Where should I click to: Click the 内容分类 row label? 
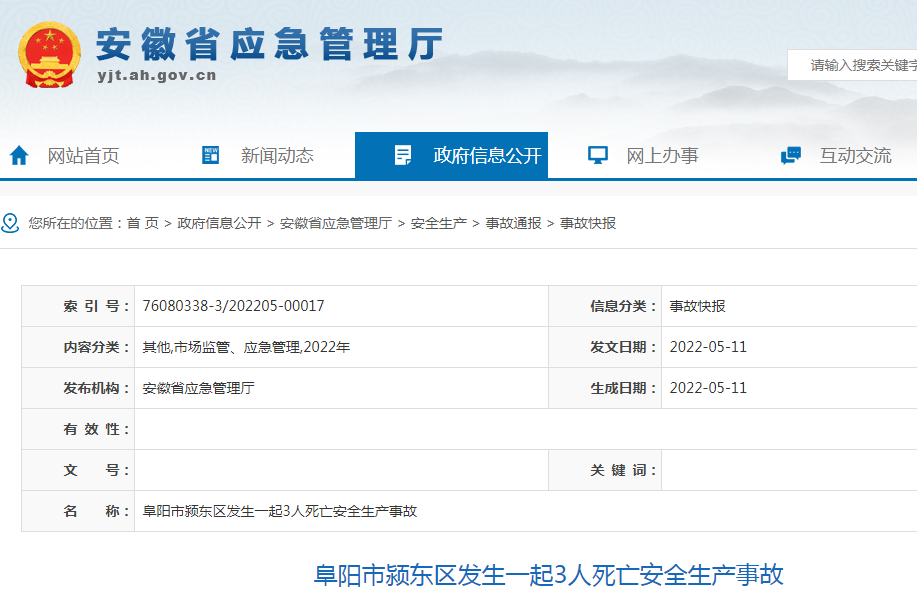(x=96, y=347)
